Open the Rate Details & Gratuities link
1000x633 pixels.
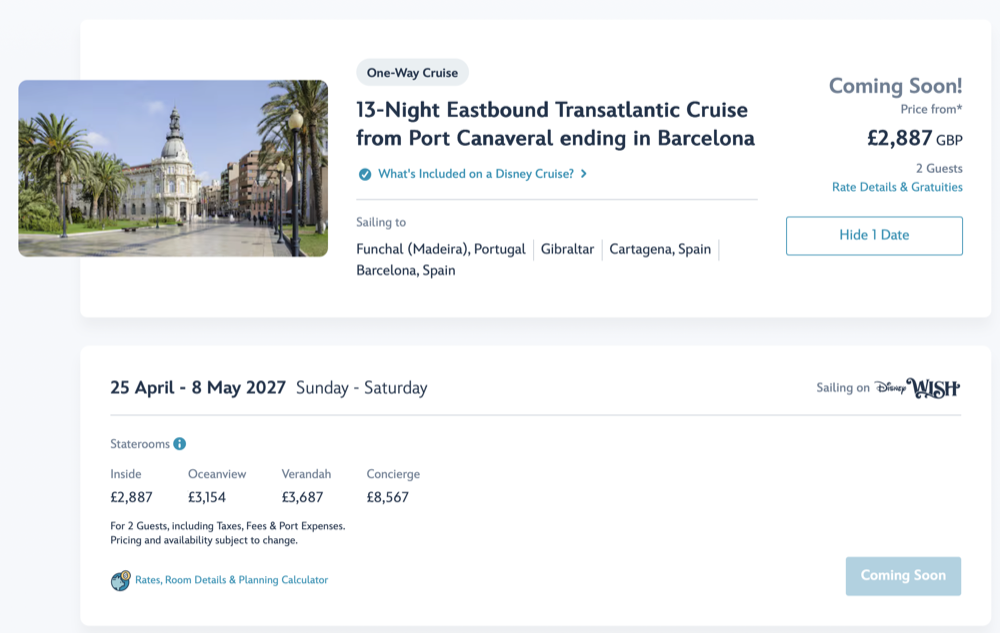[897, 187]
